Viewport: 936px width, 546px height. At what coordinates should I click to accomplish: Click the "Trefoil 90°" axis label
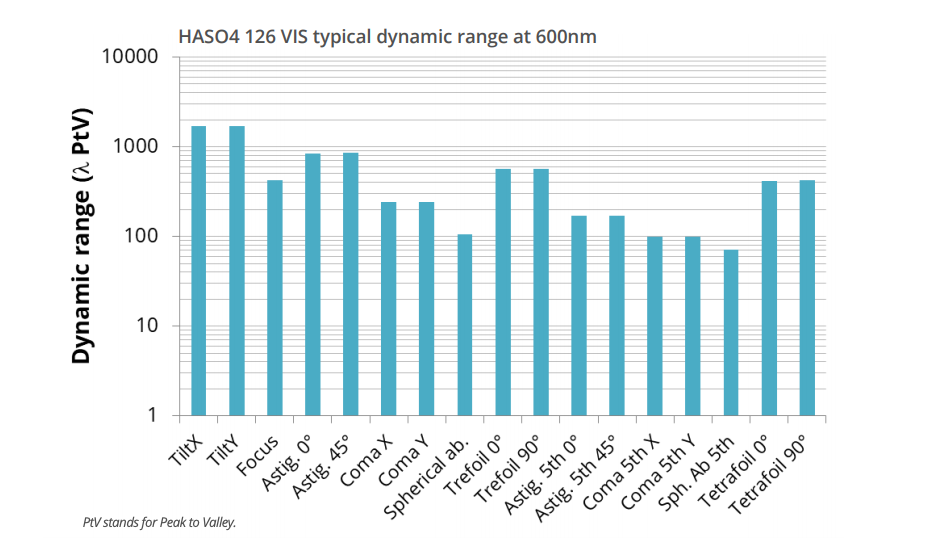(x=509, y=469)
